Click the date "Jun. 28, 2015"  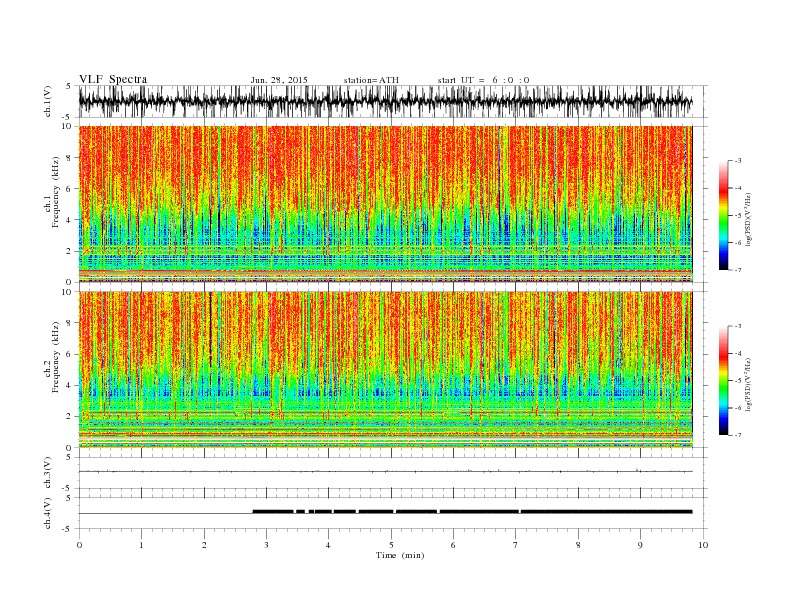click(279, 80)
